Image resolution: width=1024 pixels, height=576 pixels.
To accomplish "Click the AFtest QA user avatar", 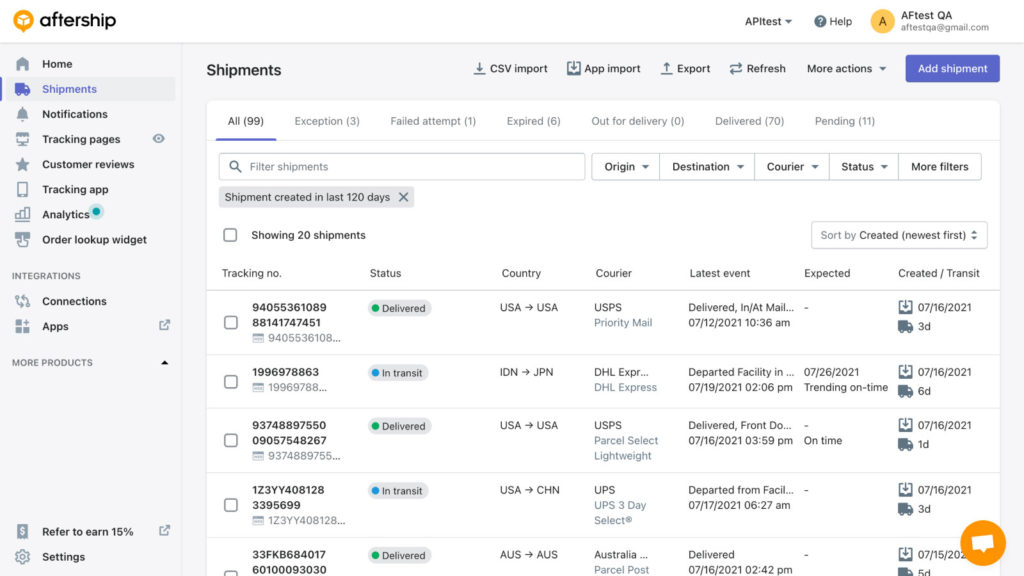I will (882, 22).
